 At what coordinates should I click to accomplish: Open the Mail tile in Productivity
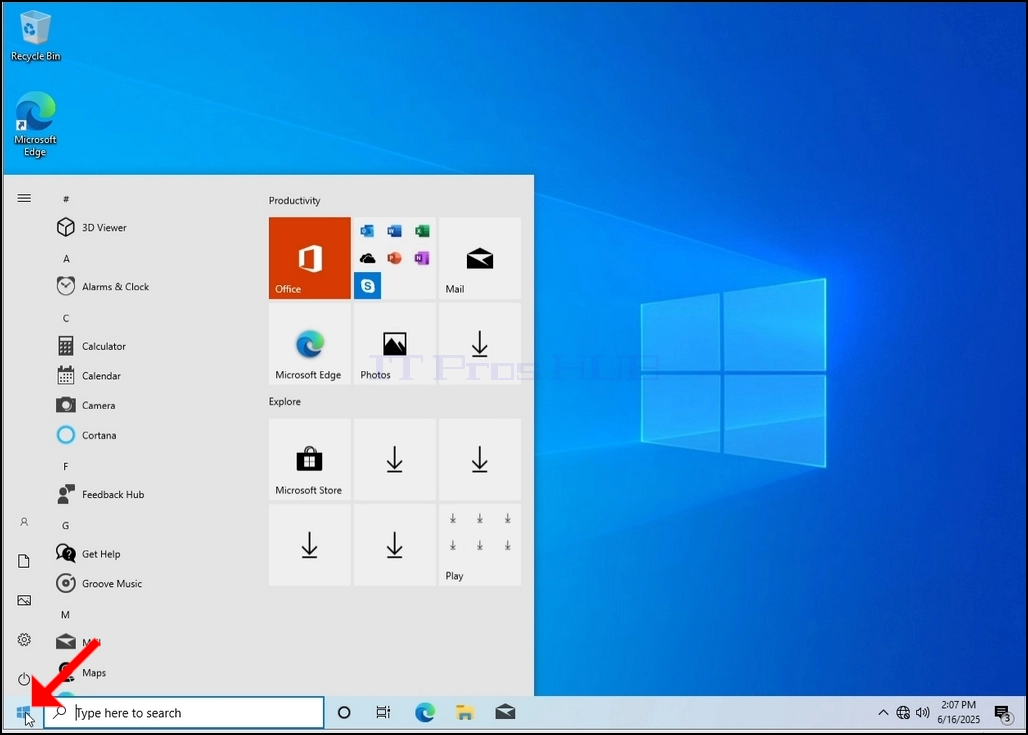click(480, 258)
